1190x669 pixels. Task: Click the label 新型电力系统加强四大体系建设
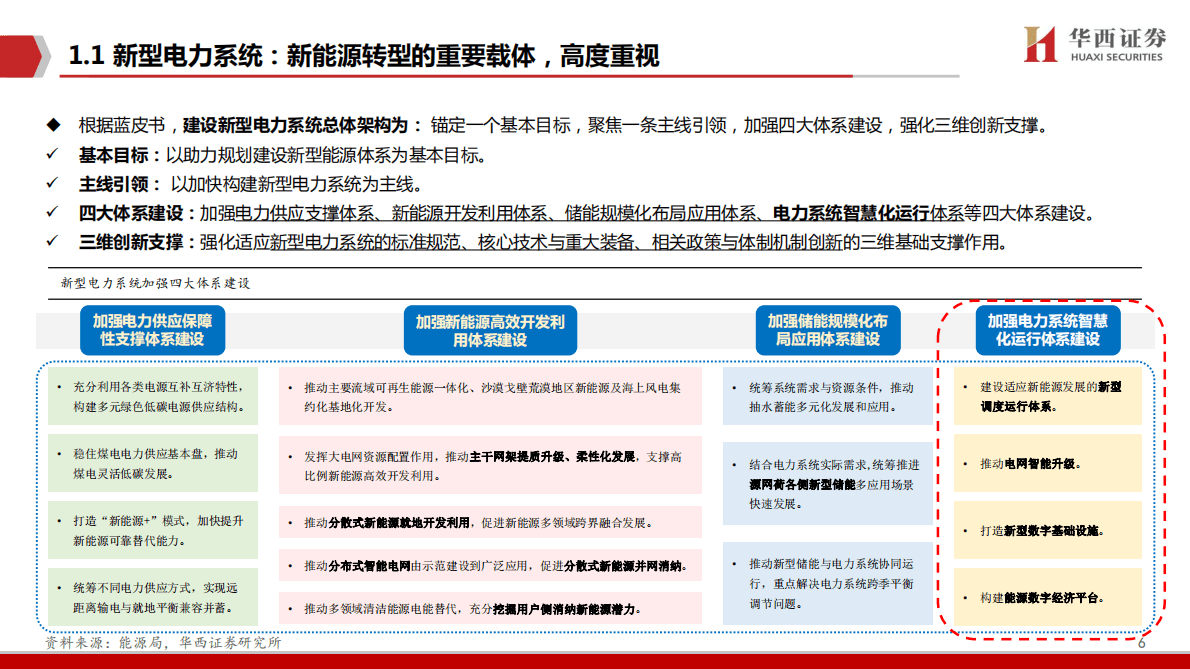click(155, 285)
